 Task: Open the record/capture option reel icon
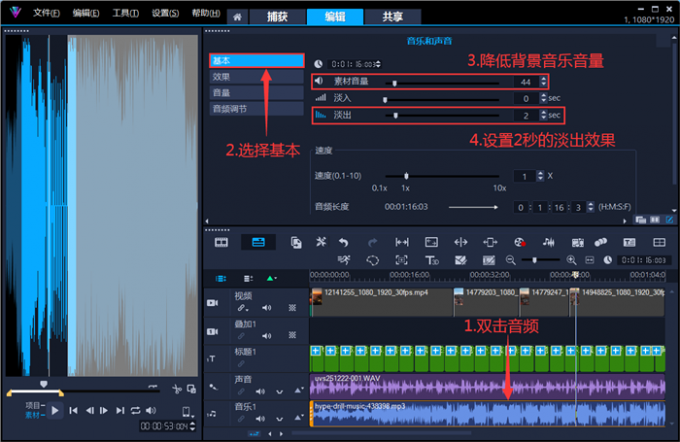point(519,242)
